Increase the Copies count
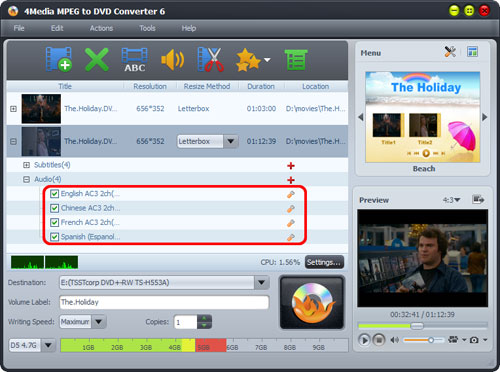The image size is (500, 372). [204, 318]
